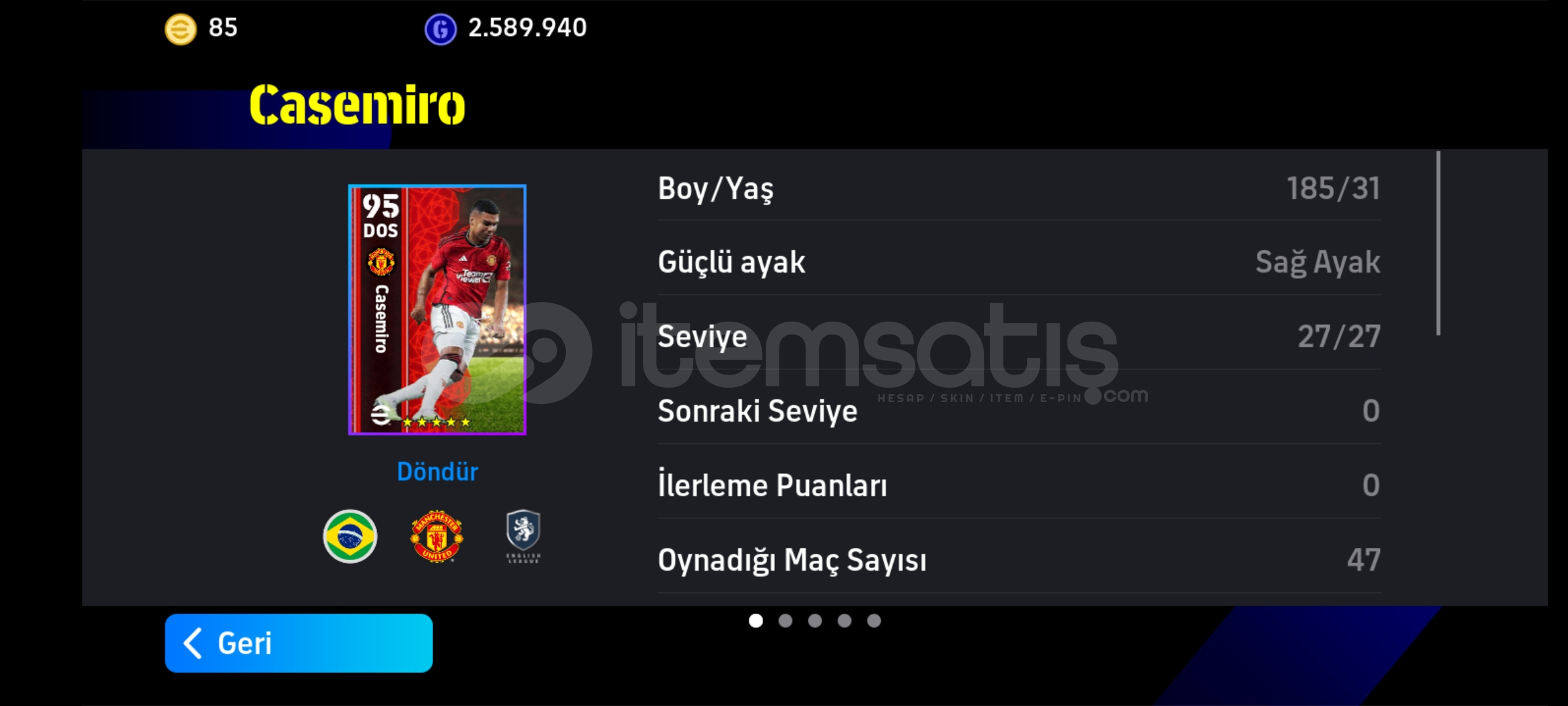Select the first active page dot
Screen dimensions: 1568x706
pos(756,620)
